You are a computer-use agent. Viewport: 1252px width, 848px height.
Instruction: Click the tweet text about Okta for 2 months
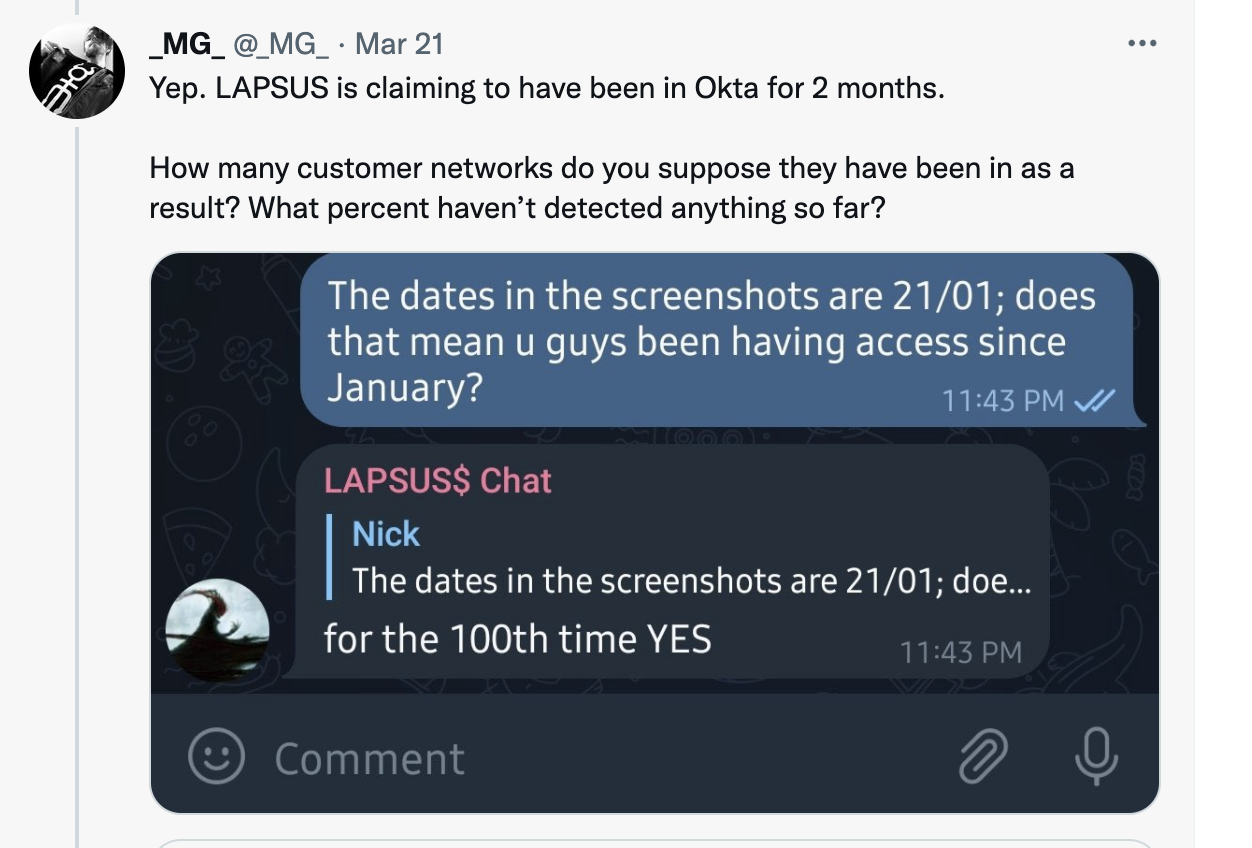point(547,88)
